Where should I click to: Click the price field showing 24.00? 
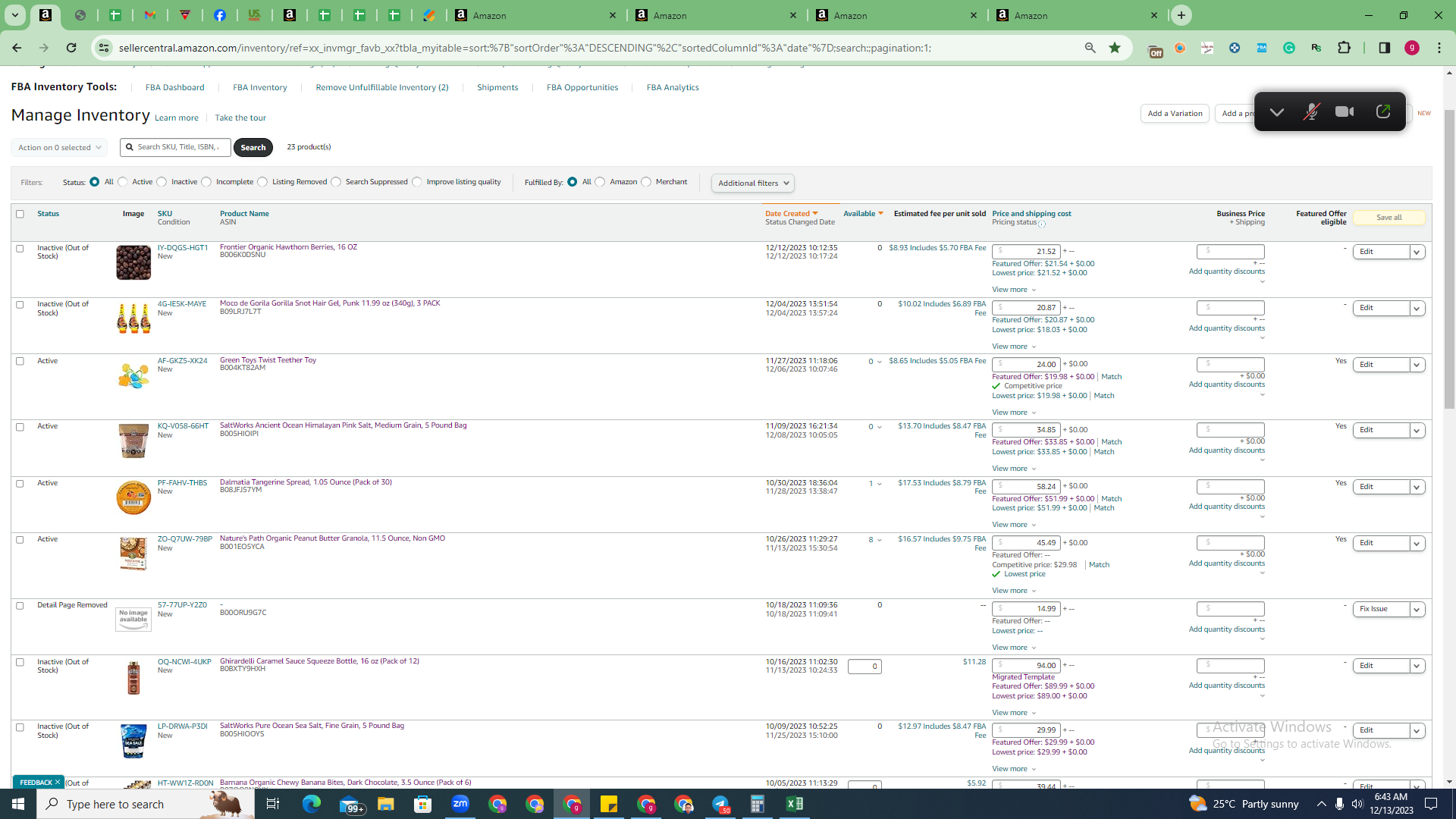[1026, 364]
